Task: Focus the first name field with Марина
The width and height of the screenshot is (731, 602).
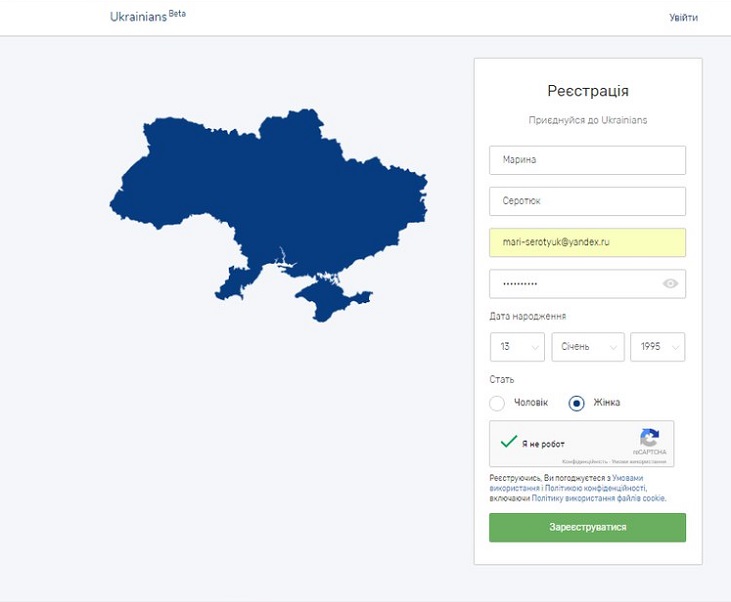Action: click(x=587, y=160)
